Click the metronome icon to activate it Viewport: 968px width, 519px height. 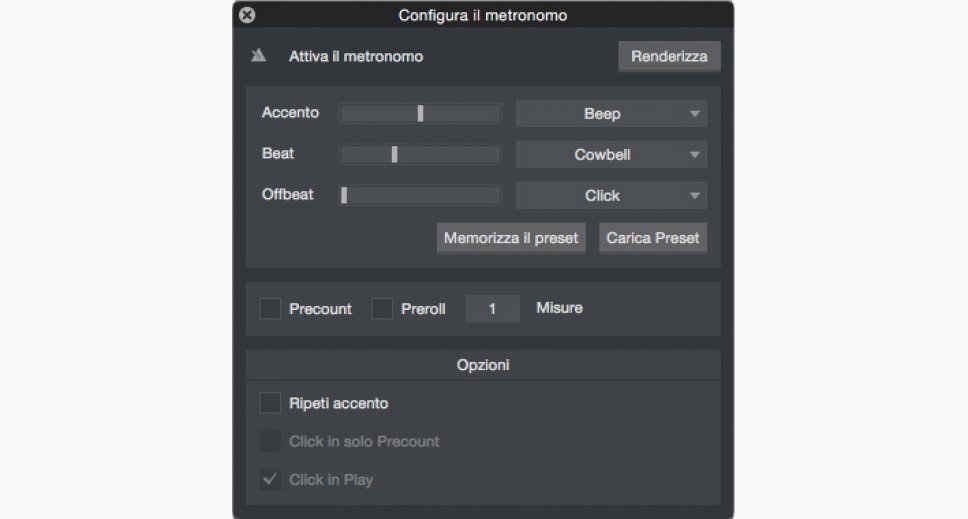258,56
